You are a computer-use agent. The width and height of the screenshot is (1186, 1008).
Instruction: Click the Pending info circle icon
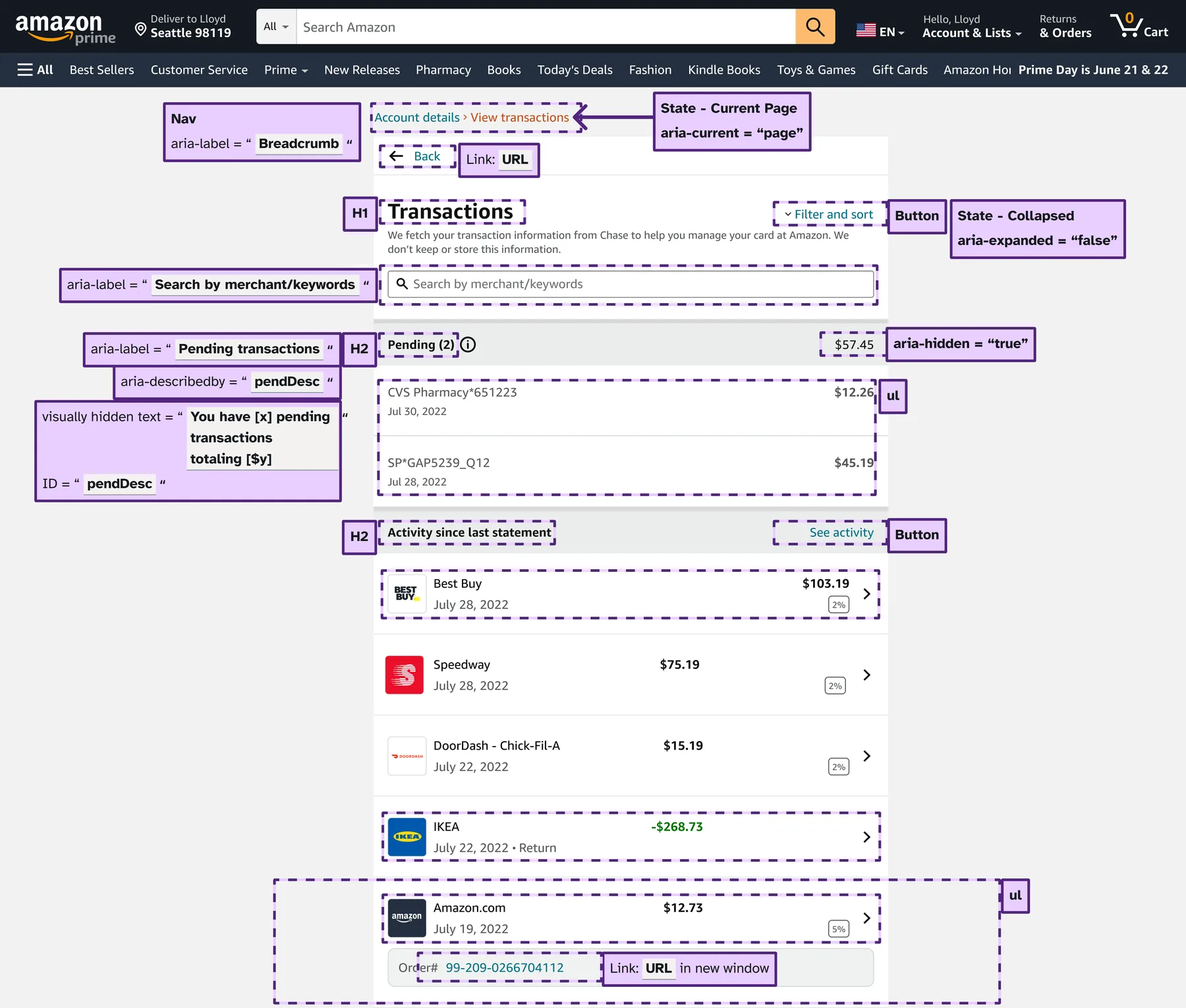(468, 345)
